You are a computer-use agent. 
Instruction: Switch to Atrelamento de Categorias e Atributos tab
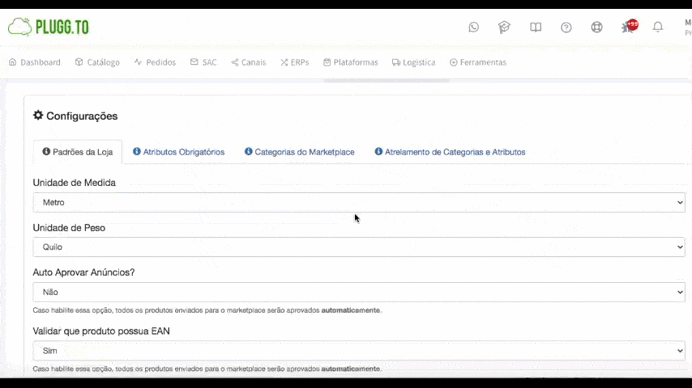450,152
